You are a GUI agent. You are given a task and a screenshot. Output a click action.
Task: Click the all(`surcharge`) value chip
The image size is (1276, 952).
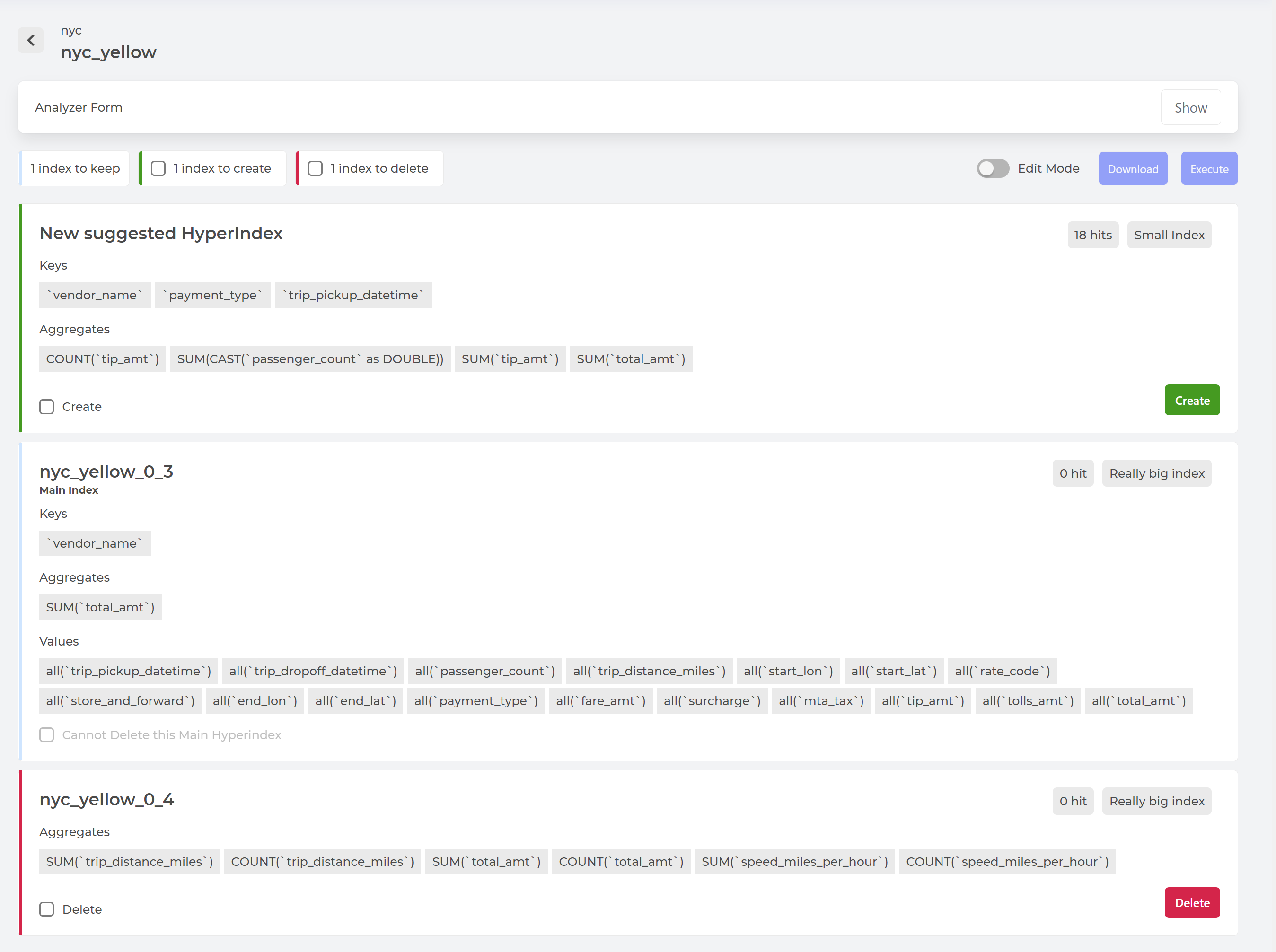tap(713, 701)
